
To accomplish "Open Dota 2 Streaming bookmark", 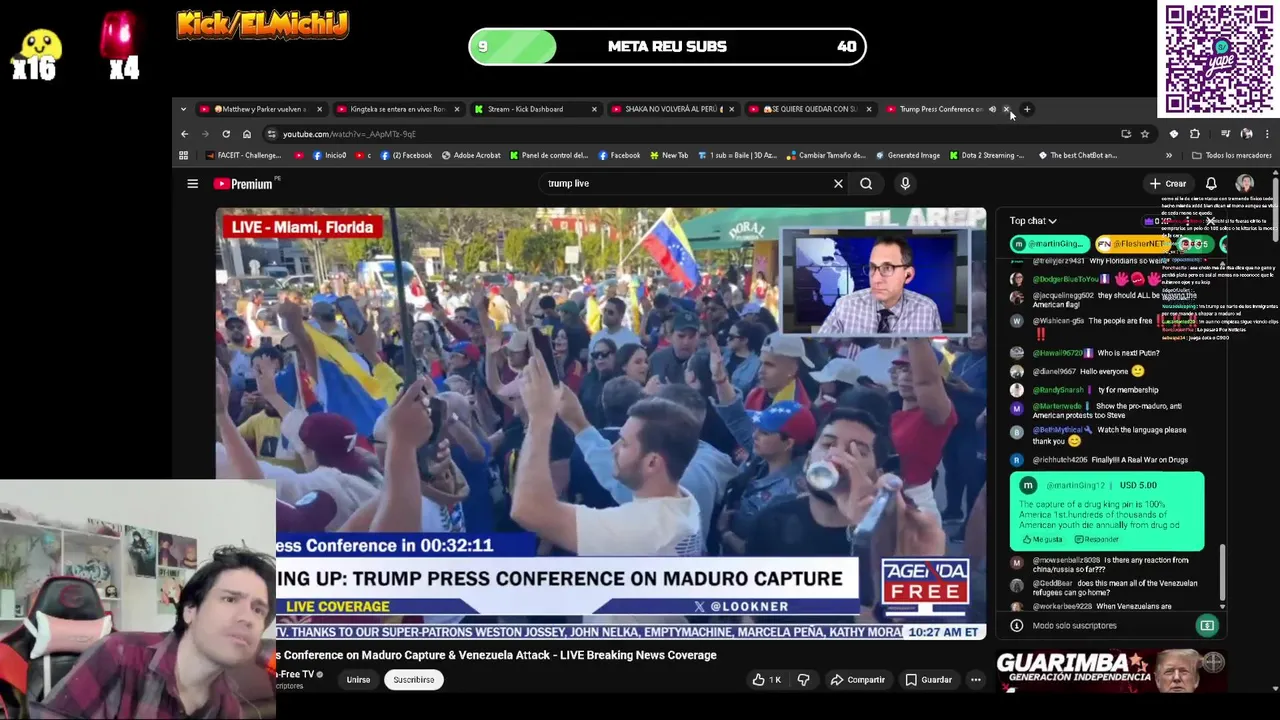I will tap(987, 155).
